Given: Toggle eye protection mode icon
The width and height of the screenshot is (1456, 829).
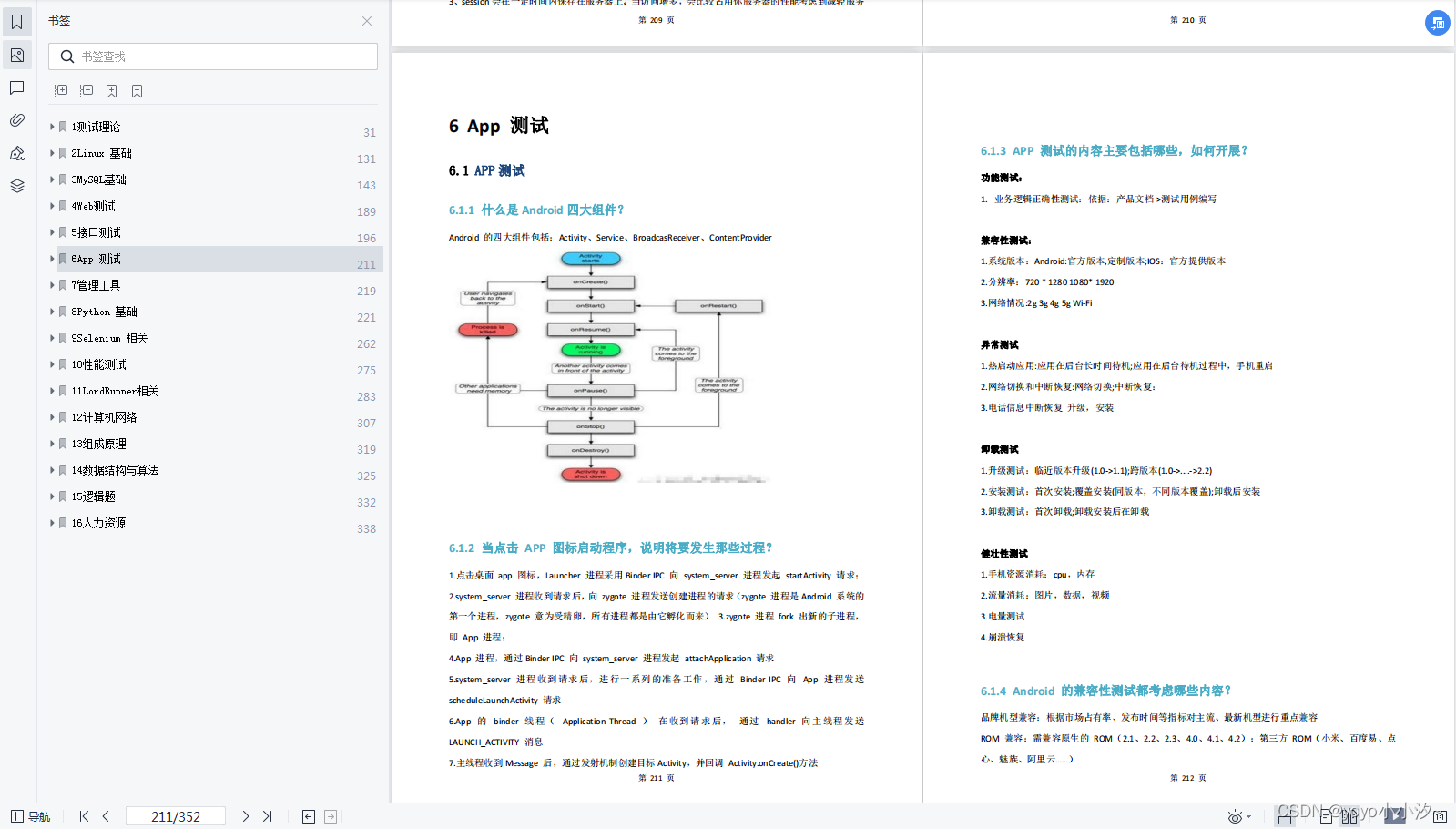Looking at the screenshot, I should [x=1235, y=817].
